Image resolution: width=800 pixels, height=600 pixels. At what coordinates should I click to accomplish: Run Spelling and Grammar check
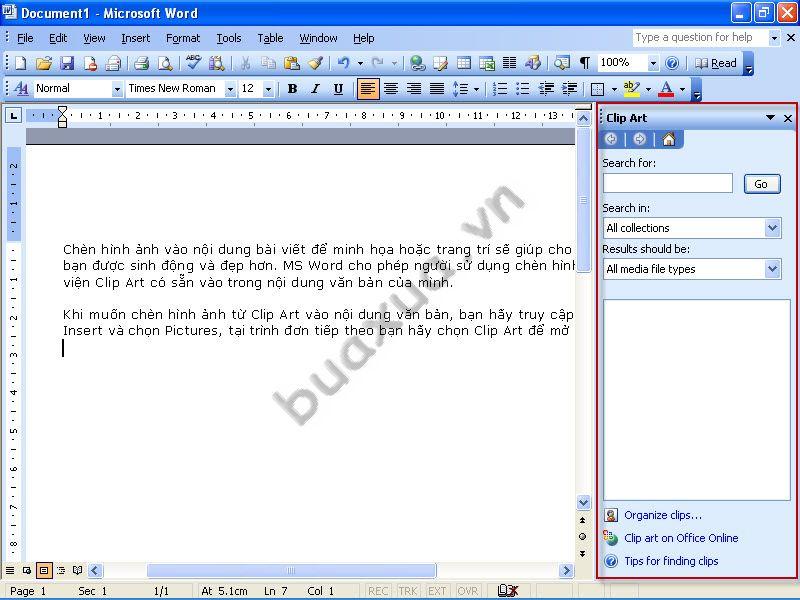[193, 63]
